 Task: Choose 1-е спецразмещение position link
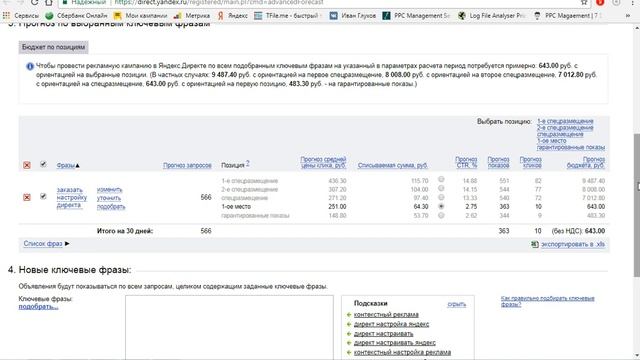(565, 121)
